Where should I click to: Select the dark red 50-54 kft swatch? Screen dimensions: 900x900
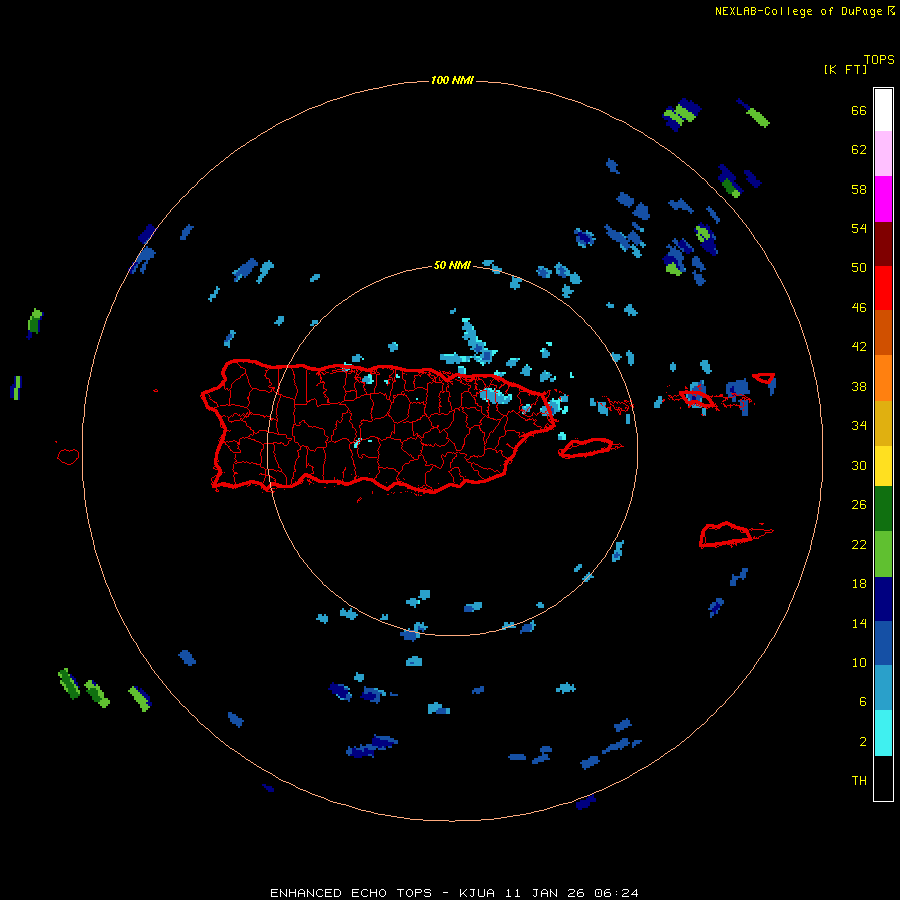(x=883, y=244)
